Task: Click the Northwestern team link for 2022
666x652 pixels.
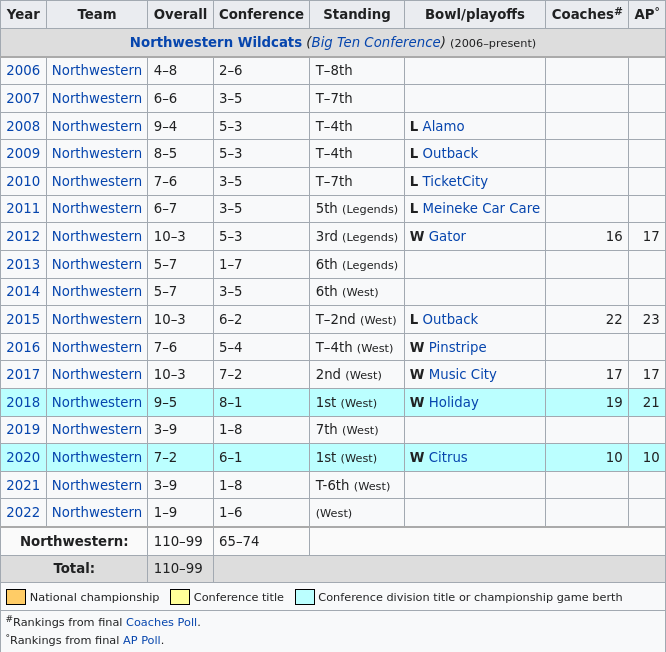Action: pyautogui.click(x=97, y=512)
